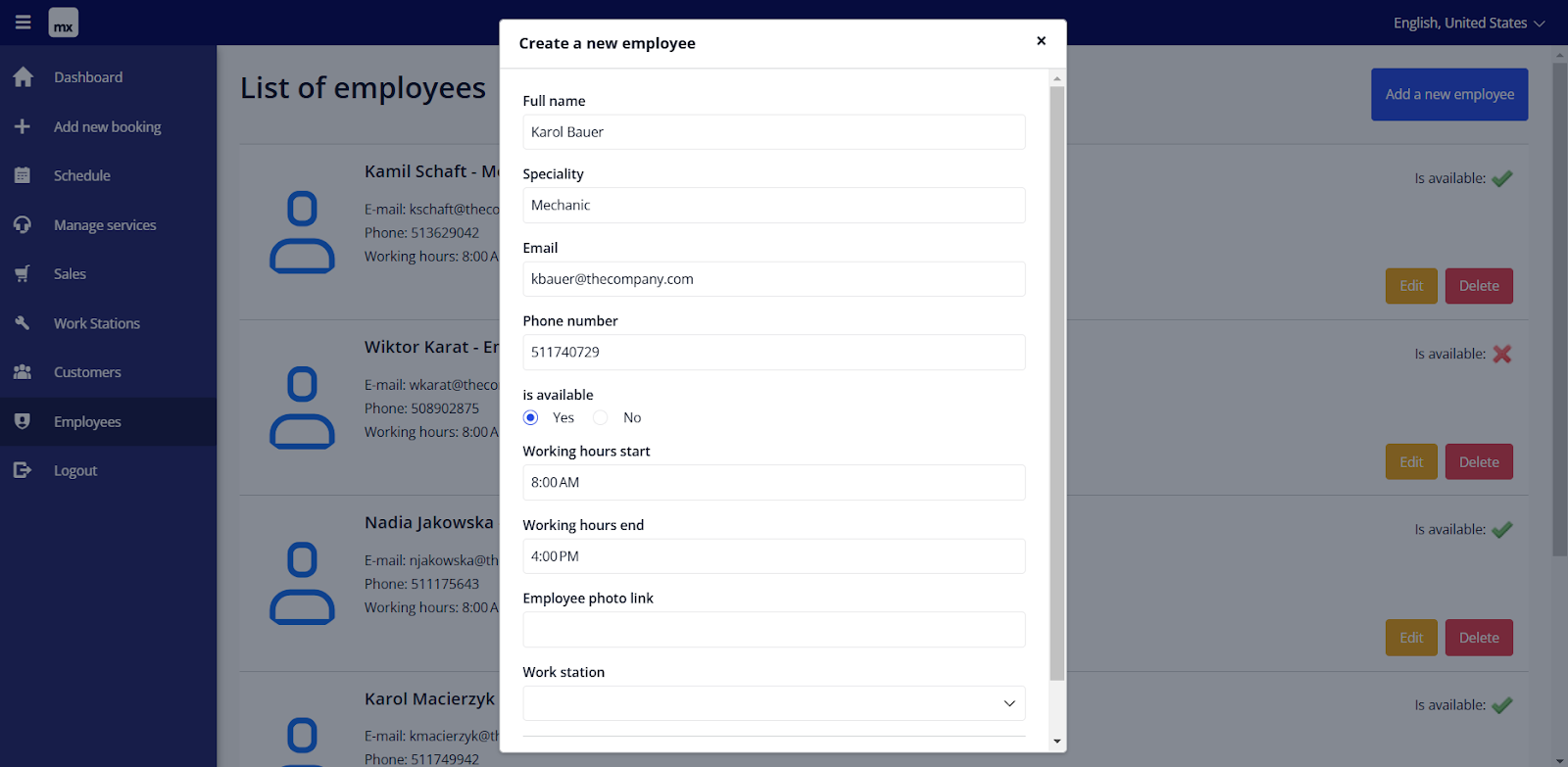Screen dimensions: 1568x767
Task: Select No for is available
Action: [601, 418]
